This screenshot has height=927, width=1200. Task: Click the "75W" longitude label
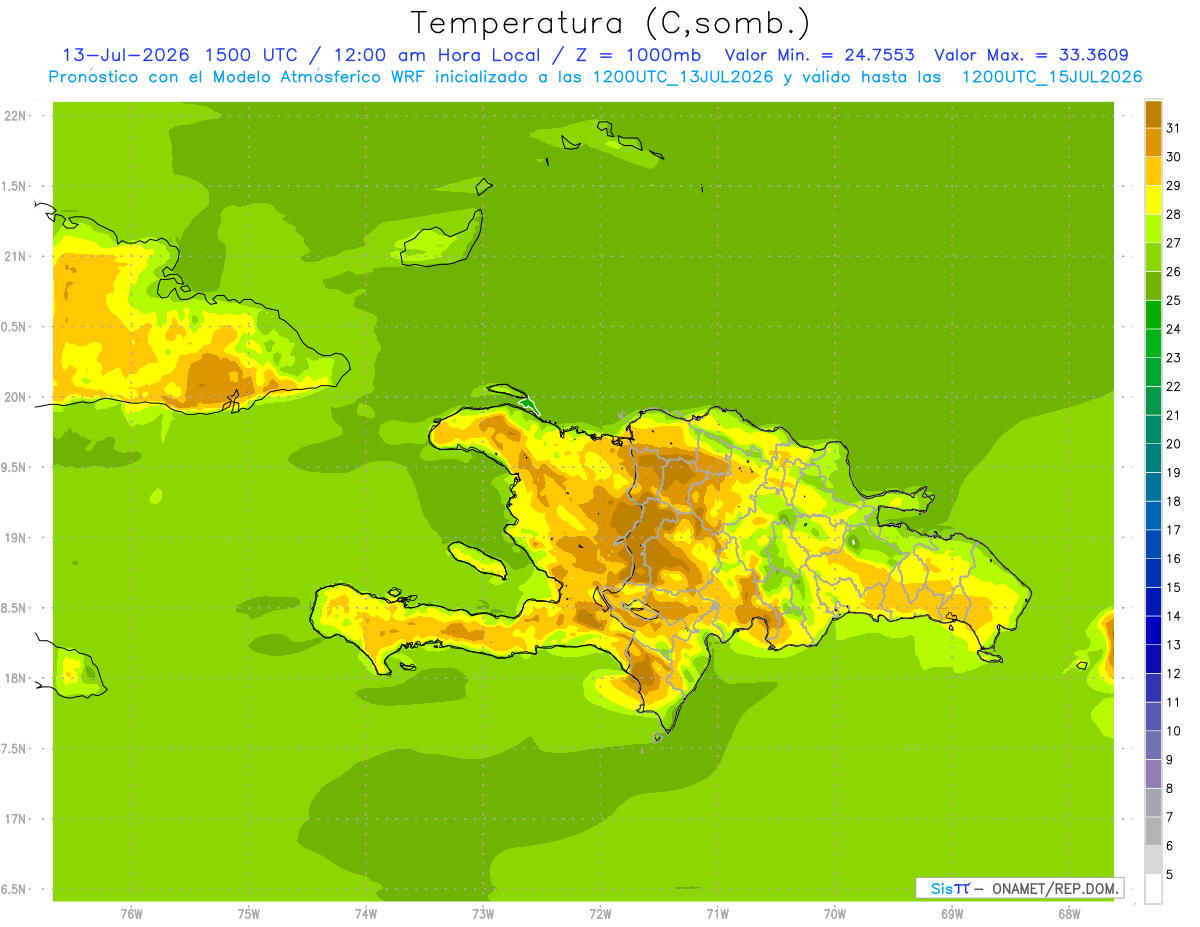249,913
